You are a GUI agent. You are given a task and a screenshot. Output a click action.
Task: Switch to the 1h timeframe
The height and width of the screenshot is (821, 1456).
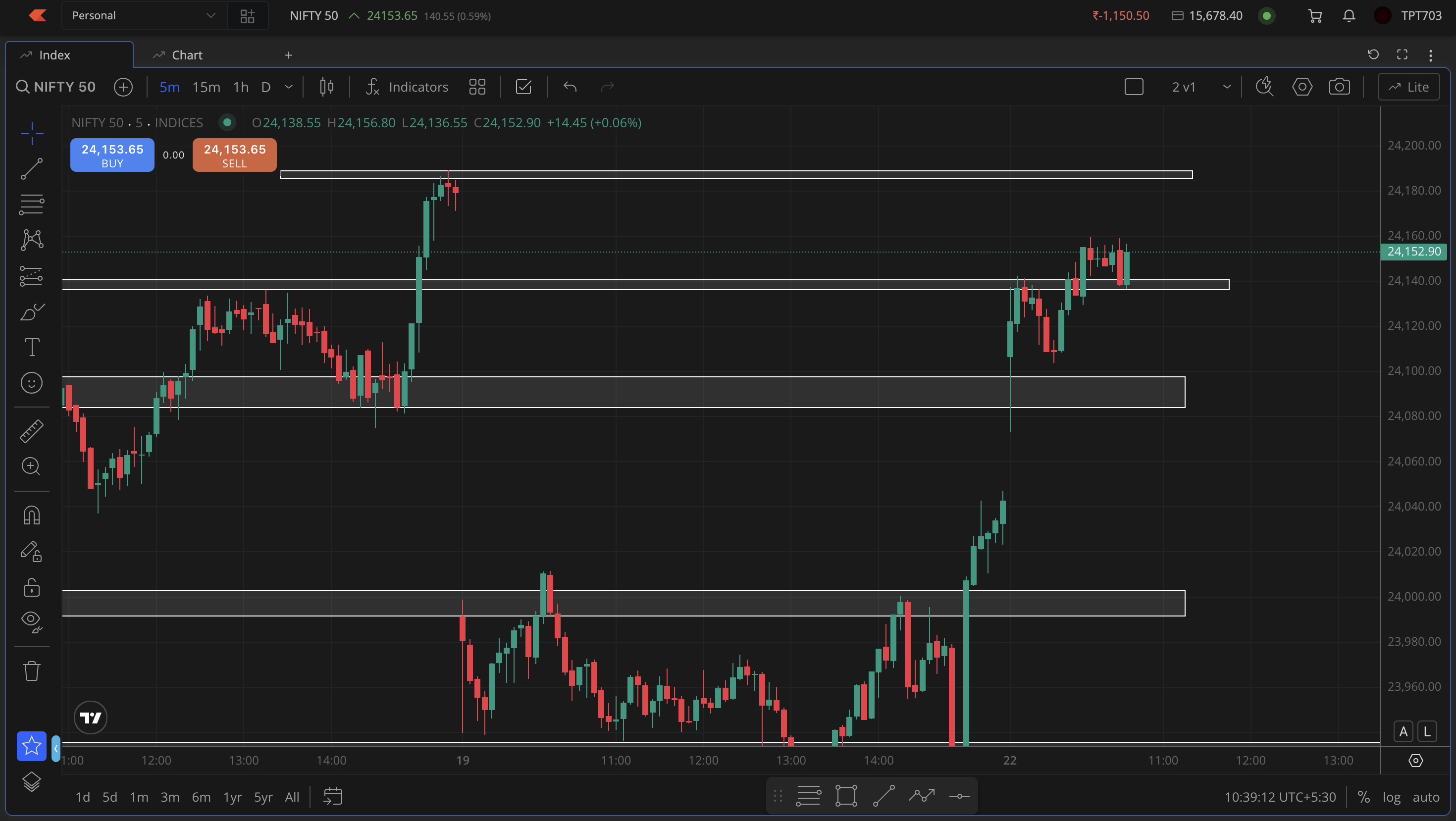click(241, 87)
